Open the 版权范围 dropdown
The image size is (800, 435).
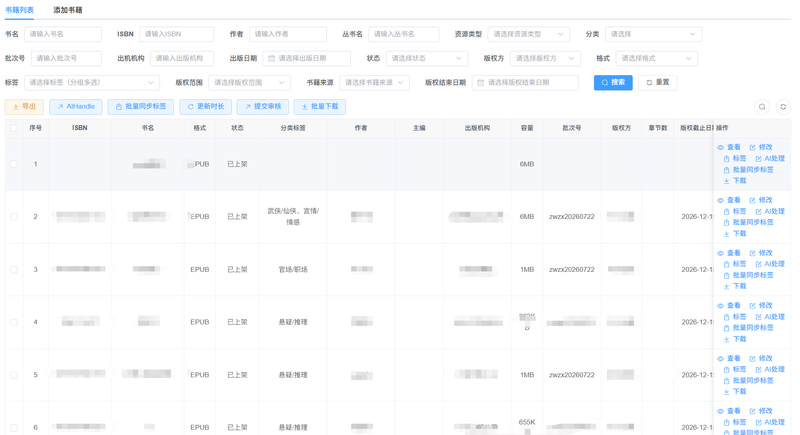pyautogui.click(x=249, y=83)
